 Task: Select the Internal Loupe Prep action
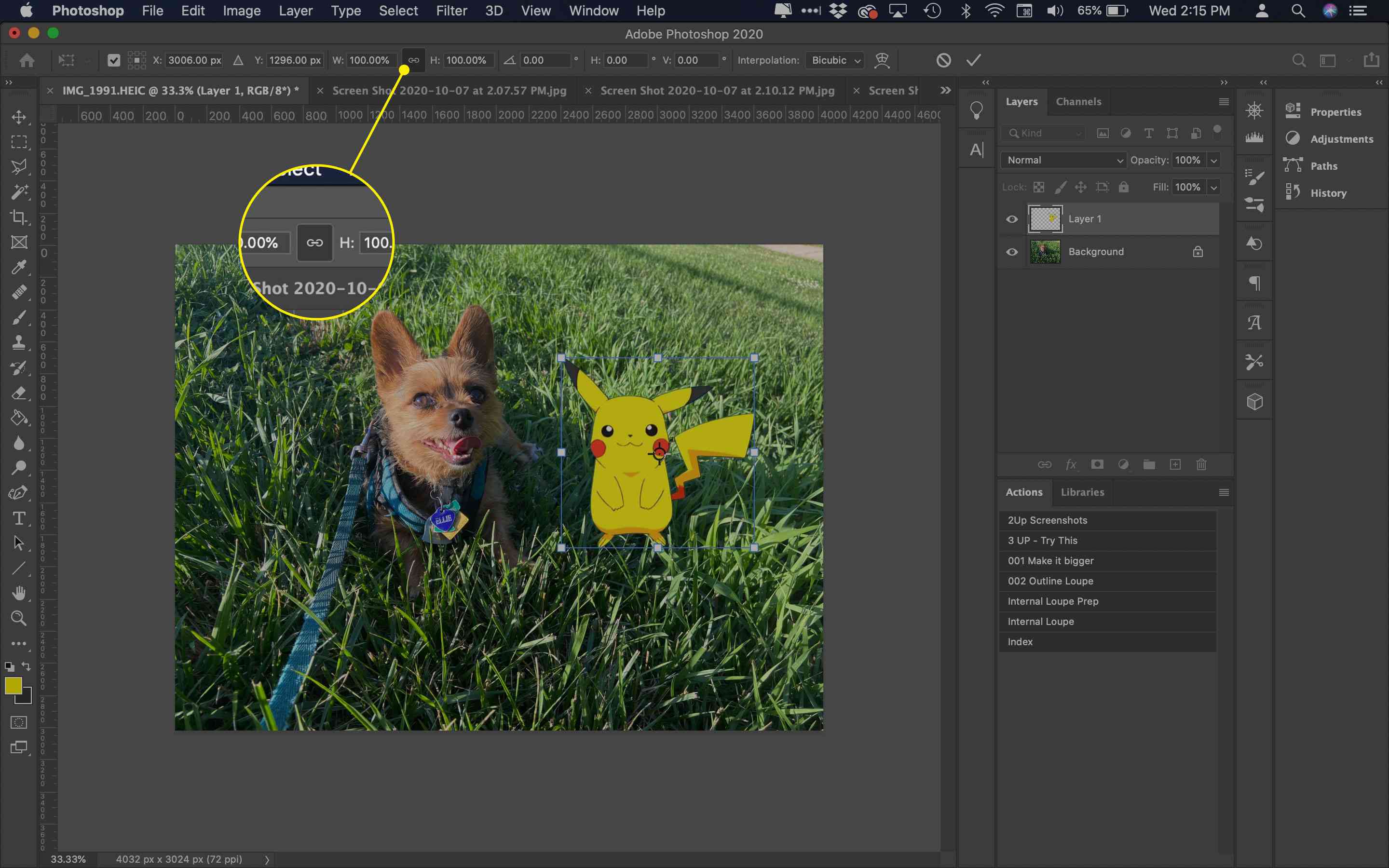pyautogui.click(x=1107, y=601)
